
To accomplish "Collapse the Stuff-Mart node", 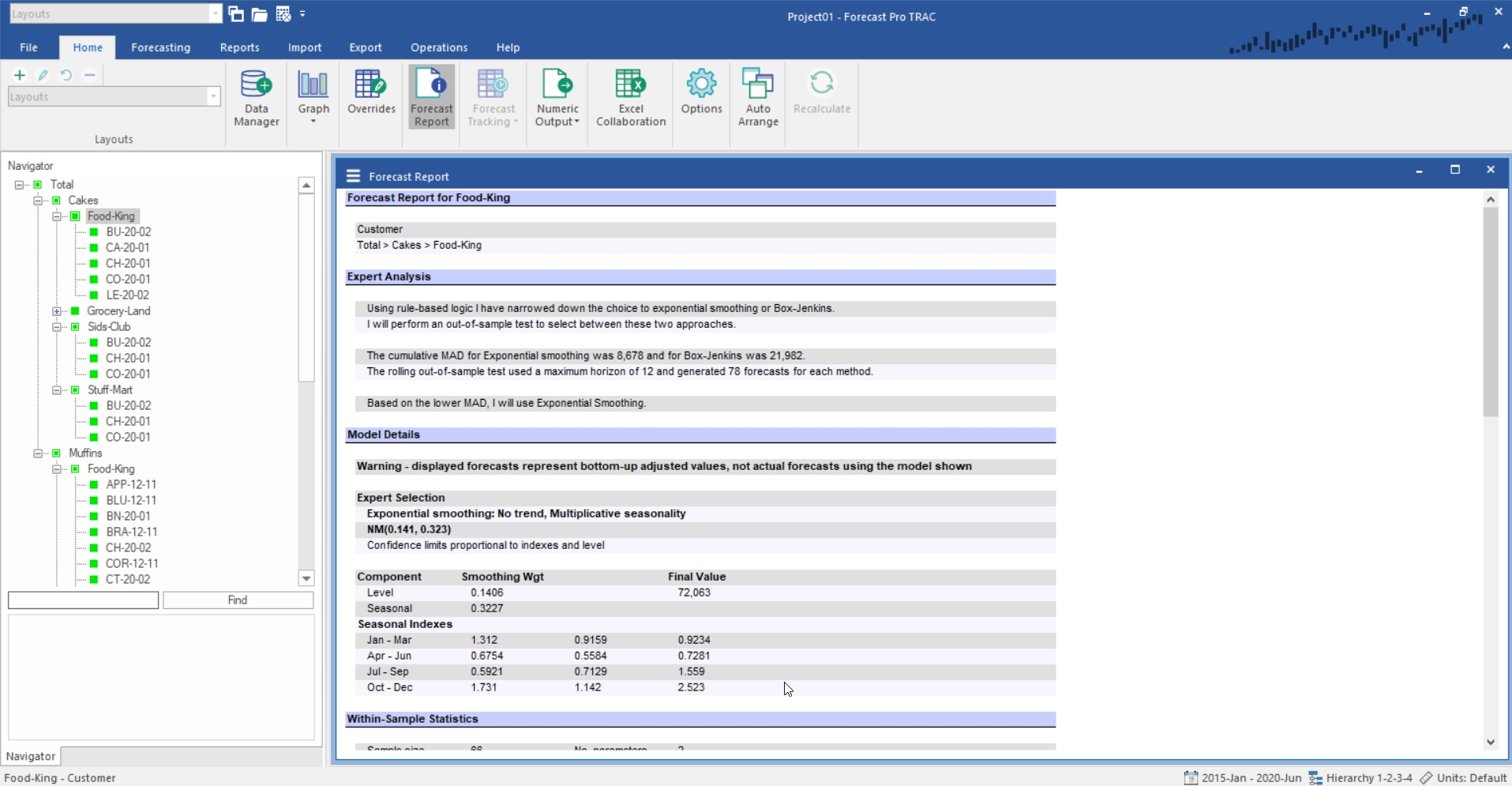I will coord(56,390).
